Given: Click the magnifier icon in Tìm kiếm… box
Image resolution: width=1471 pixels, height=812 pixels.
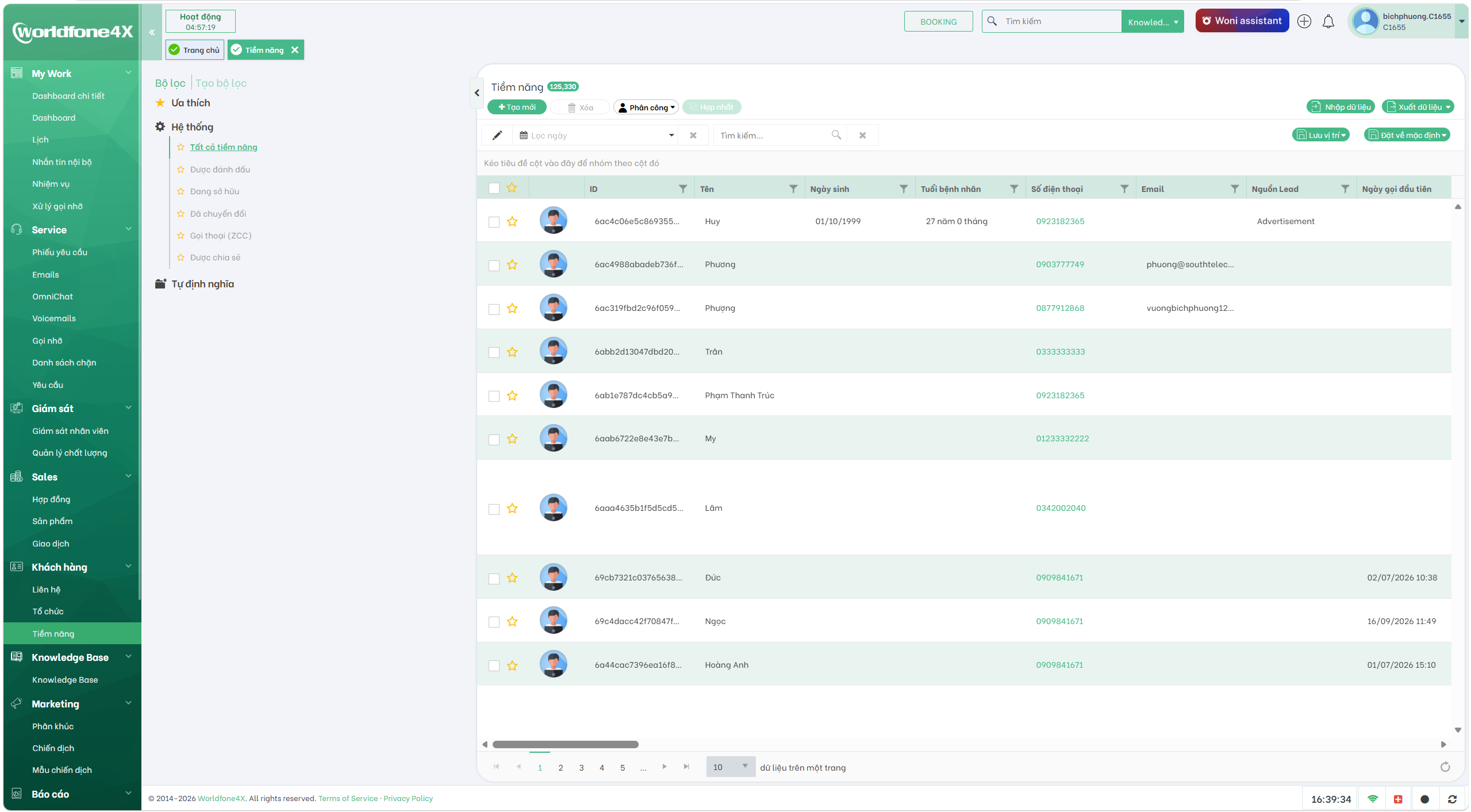Looking at the screenshot, I should [836, 135].
